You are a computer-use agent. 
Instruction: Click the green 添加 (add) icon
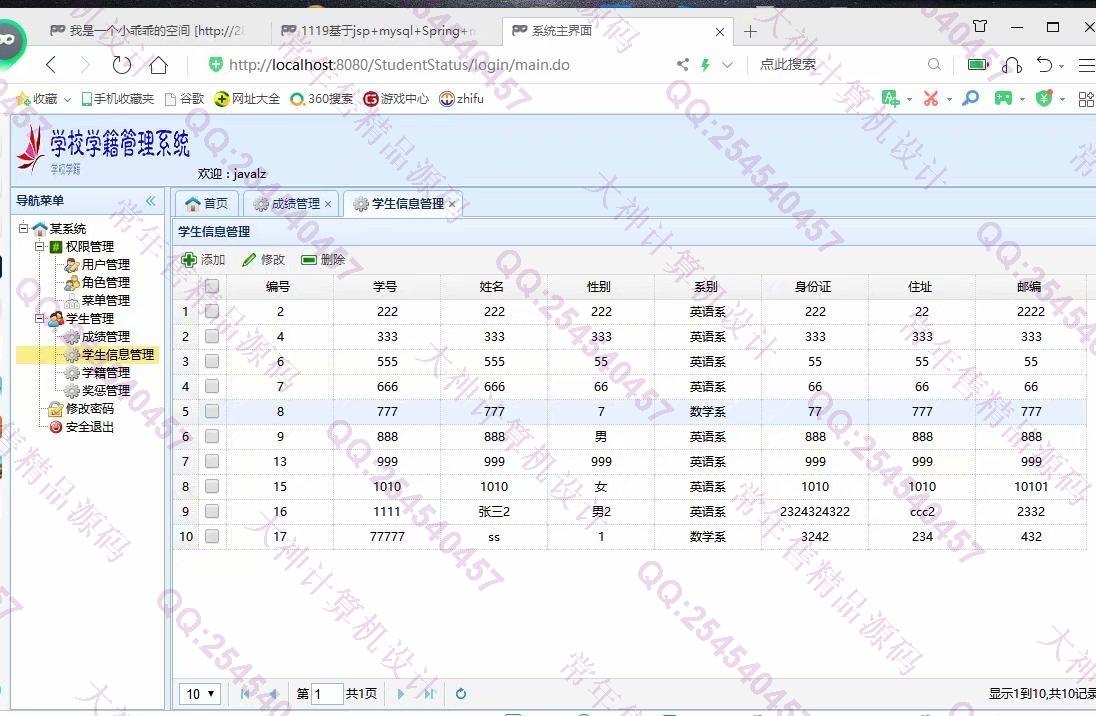(x=189, y=260)
